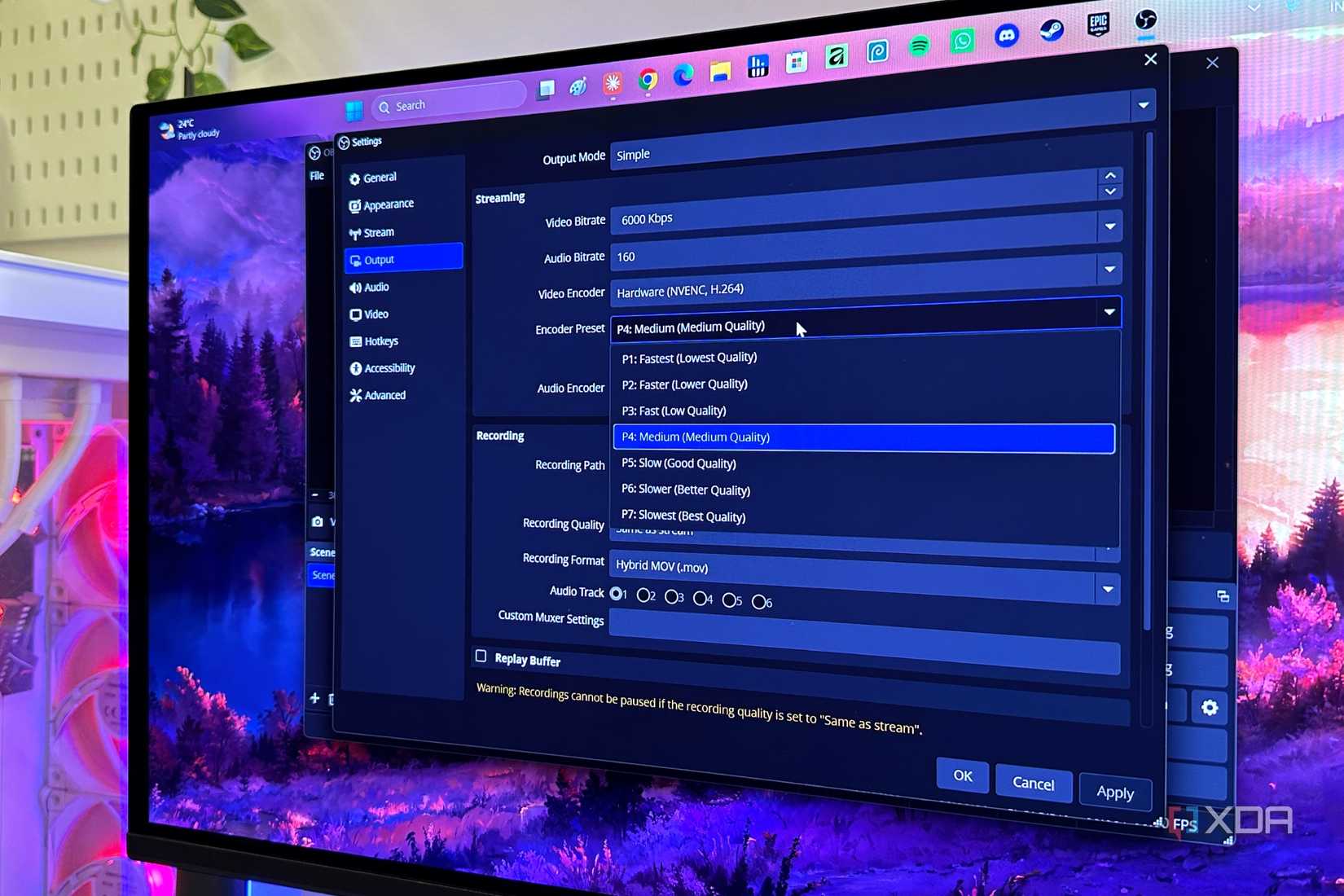The width and height of the screenshot is (1344, 896).
Task: Click the plus icon under Scenes
Action: click(314, 698)
